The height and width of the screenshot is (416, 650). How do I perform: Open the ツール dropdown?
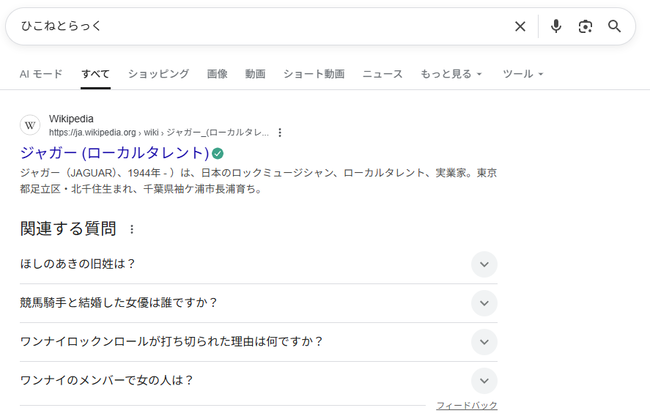(523, 74)
